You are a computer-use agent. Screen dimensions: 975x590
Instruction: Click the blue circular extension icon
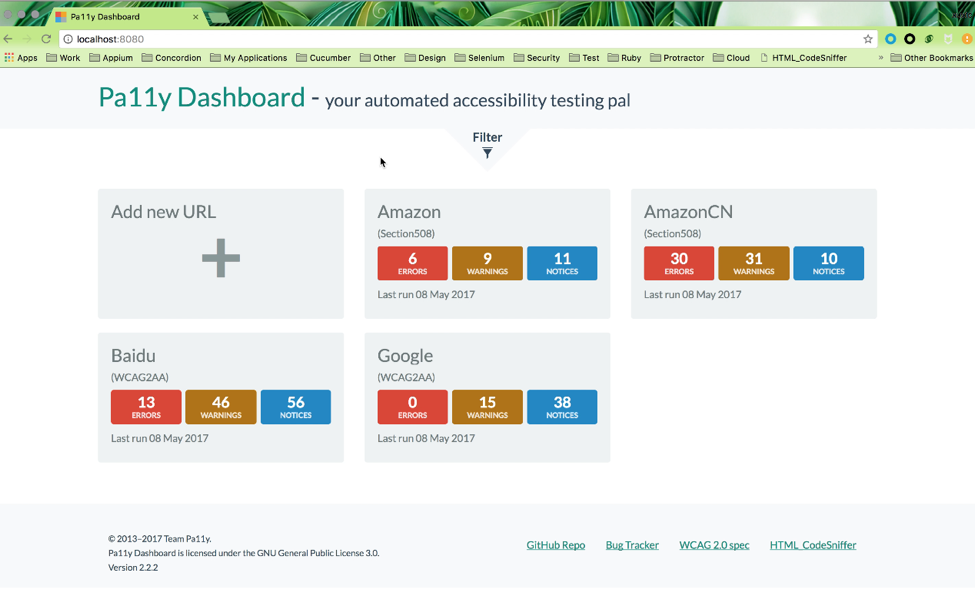[890, 39]
